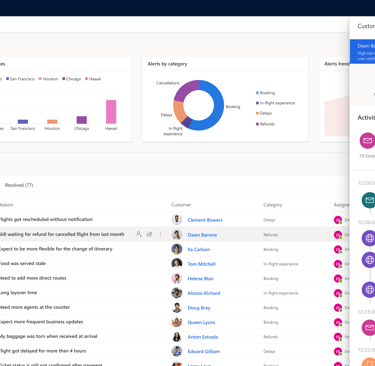Screen dimensions: 375x366
Task: Click the teal email activity icon
Action: [368, 200]
